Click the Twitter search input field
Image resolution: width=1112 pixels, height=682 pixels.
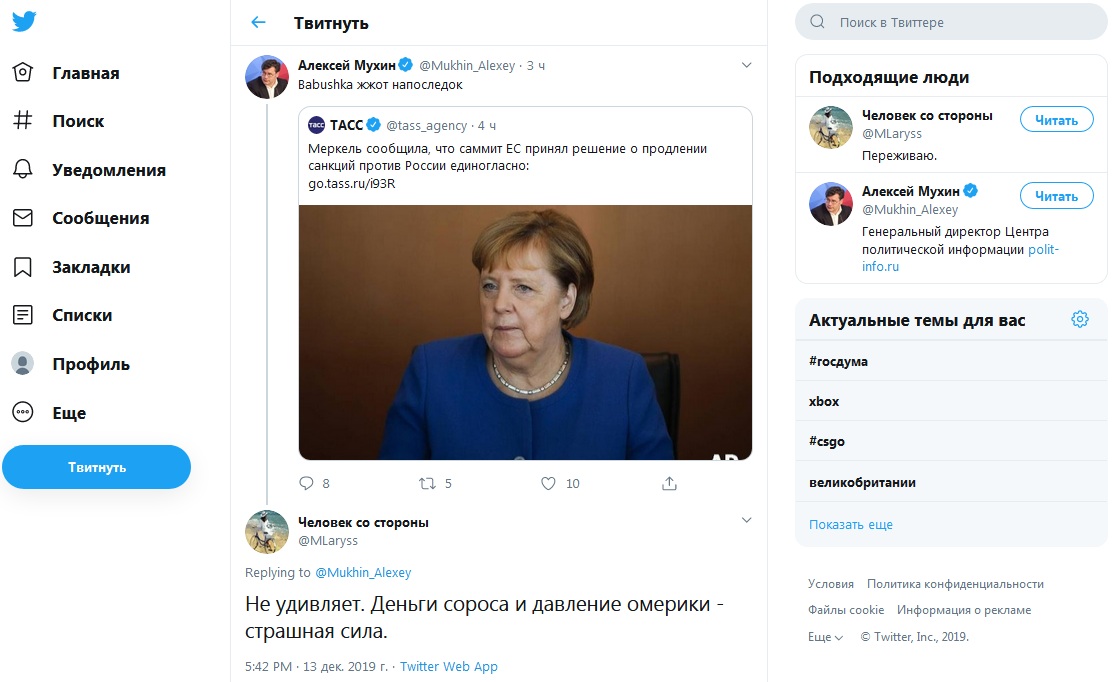tap(960, 22)
